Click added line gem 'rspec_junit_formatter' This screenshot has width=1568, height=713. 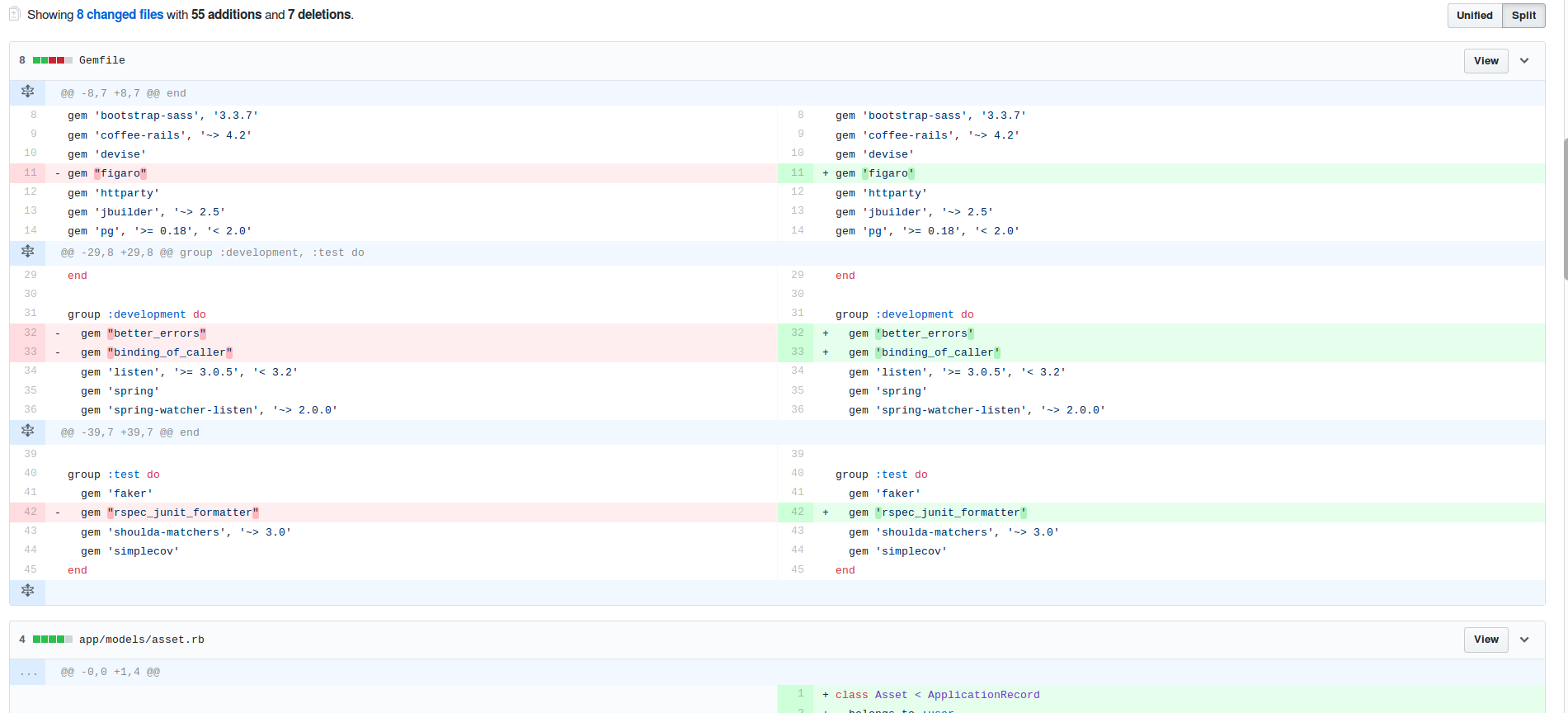coord(1179,512)
